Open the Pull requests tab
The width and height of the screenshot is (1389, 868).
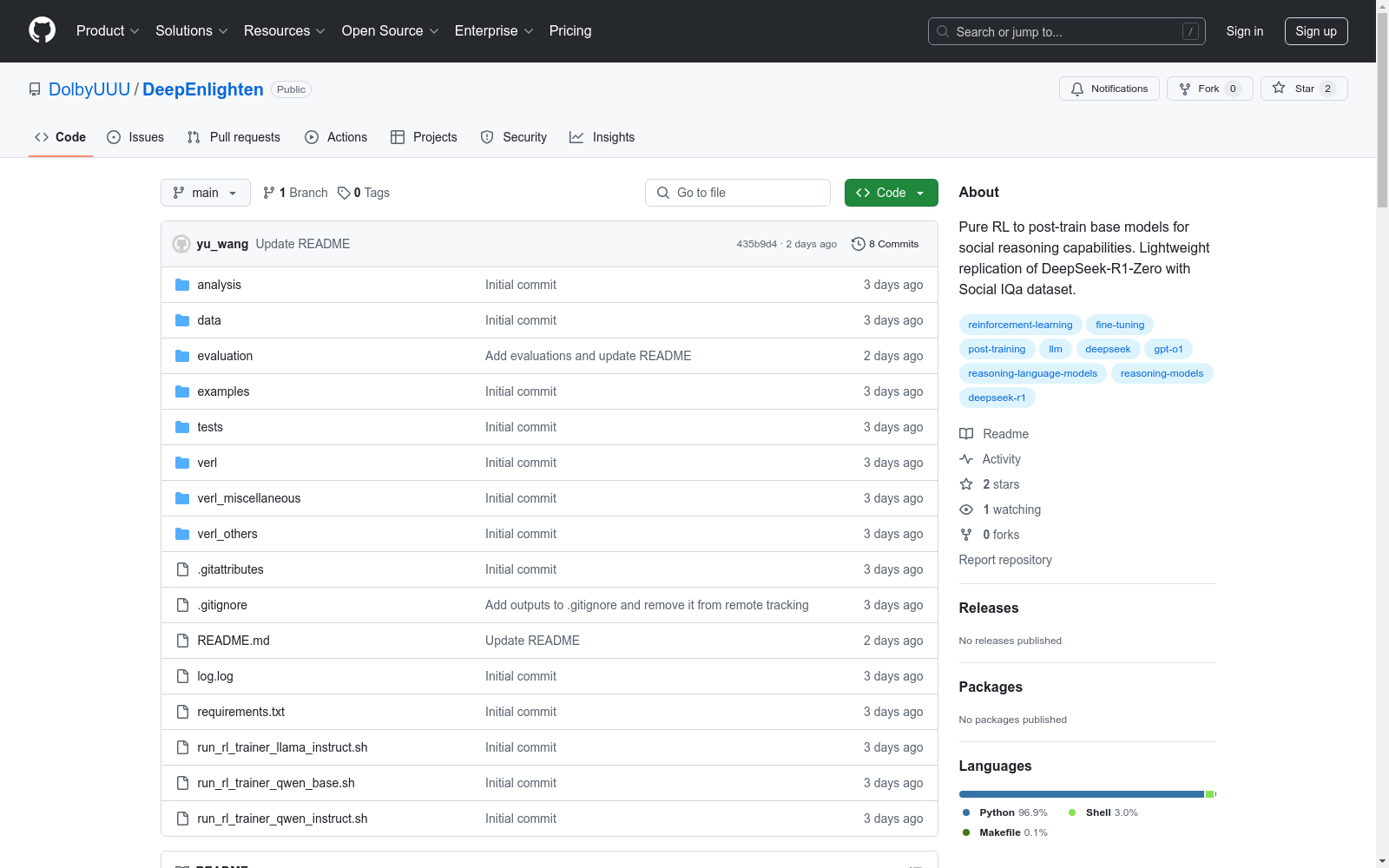(x=234, y=137)
